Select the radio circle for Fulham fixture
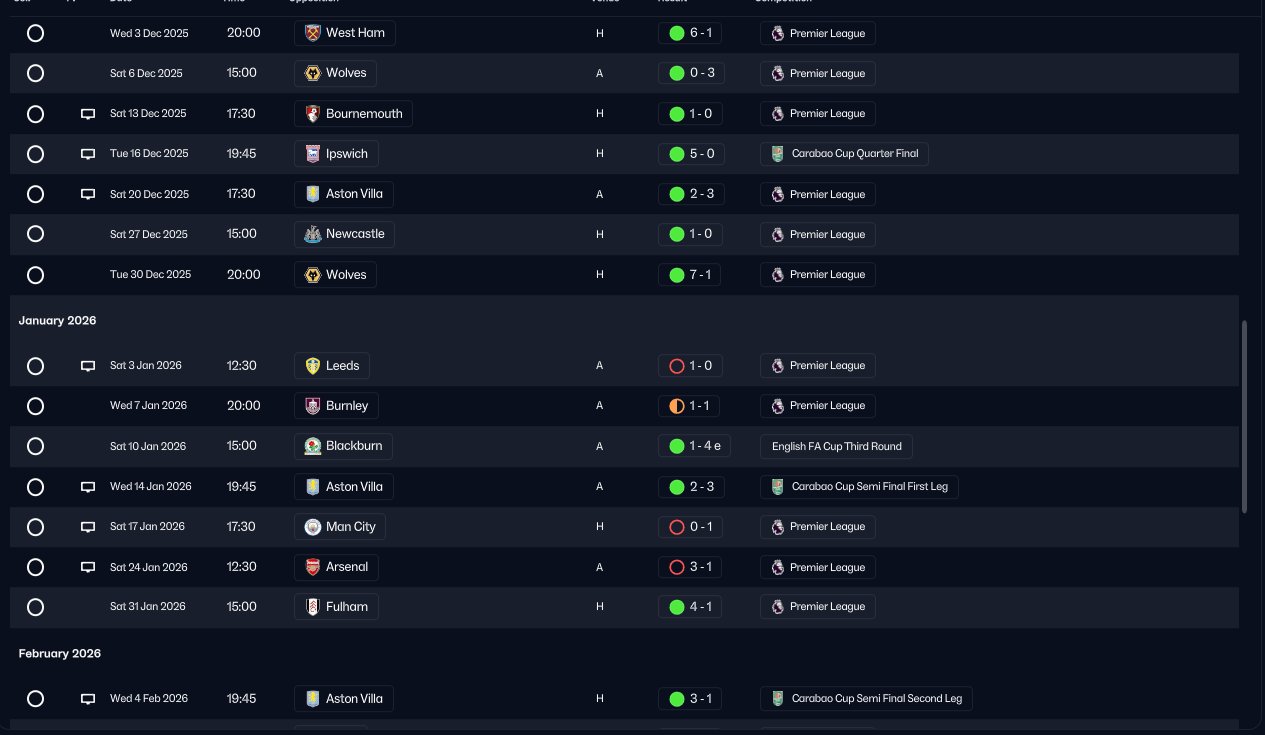Viewport: 1265px width, 735px height. tap(35, 607)
